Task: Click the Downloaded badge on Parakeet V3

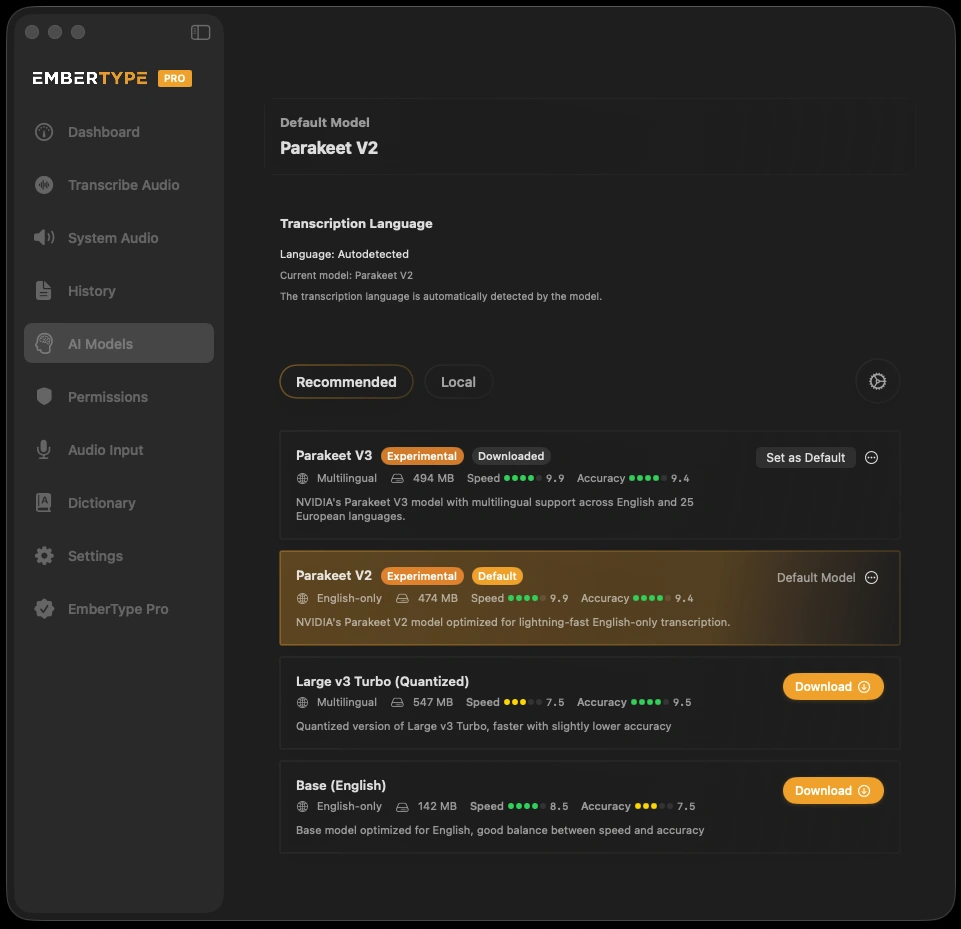Action: pyautogui.click(x=511, y=456)
